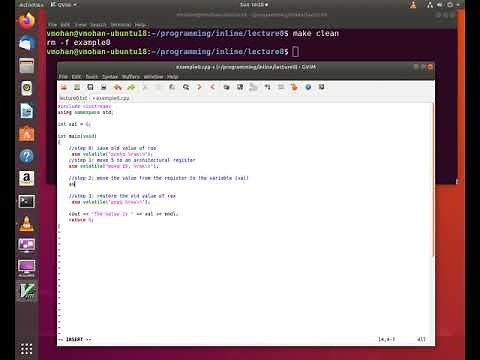Click the VLC tray icon in top bar

point(413,5)
